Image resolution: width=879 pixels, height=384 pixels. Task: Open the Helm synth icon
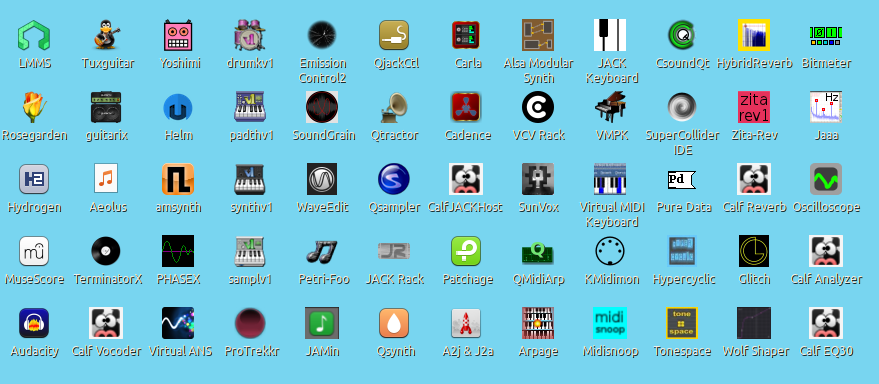[178, 107]
